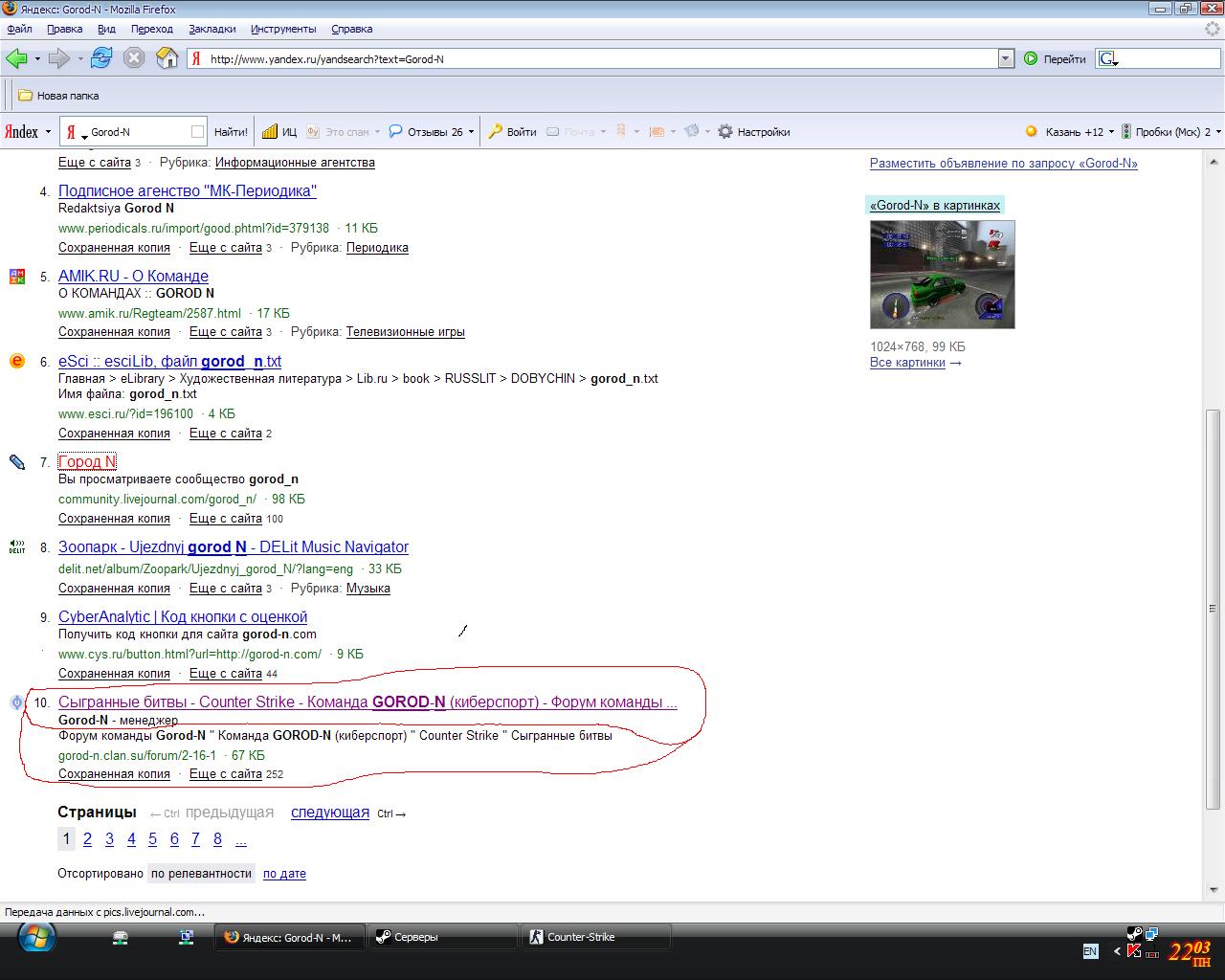This screenshot has height=980, width=1225.
Task: Click the Stop loading icon
Action: point(134,58)
